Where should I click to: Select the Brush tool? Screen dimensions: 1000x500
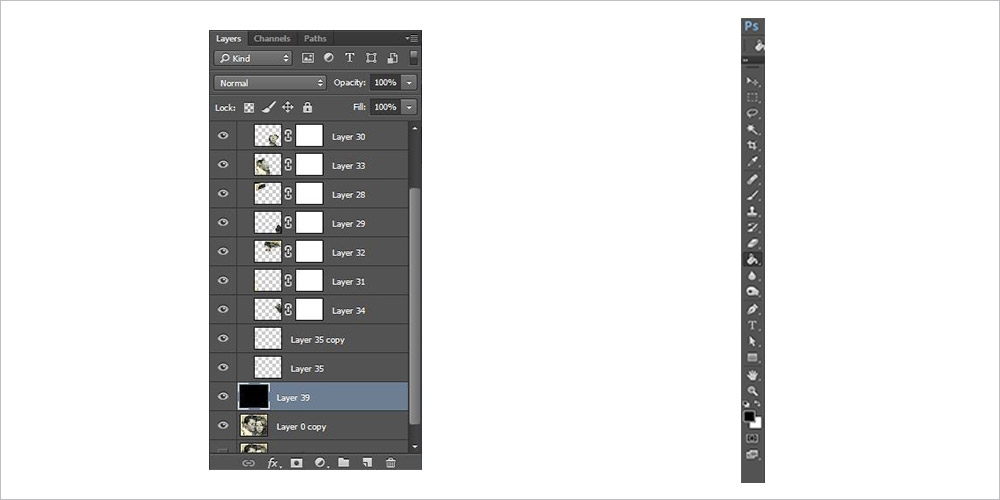[753, 195]
